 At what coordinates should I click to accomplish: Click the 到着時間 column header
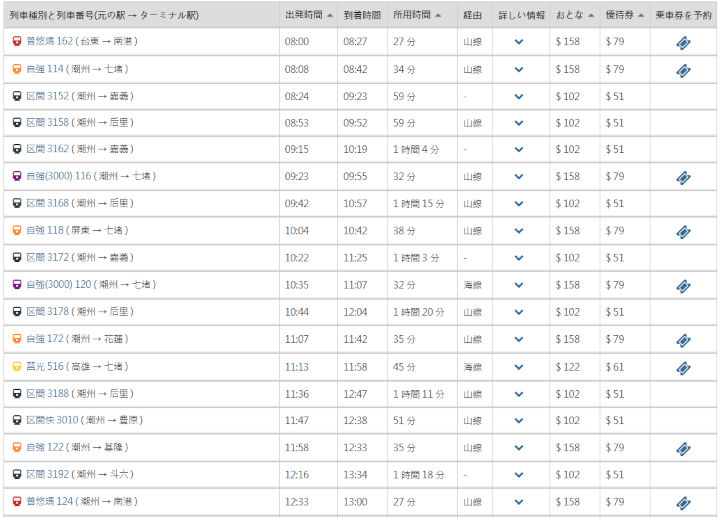(x=362, y=15)
